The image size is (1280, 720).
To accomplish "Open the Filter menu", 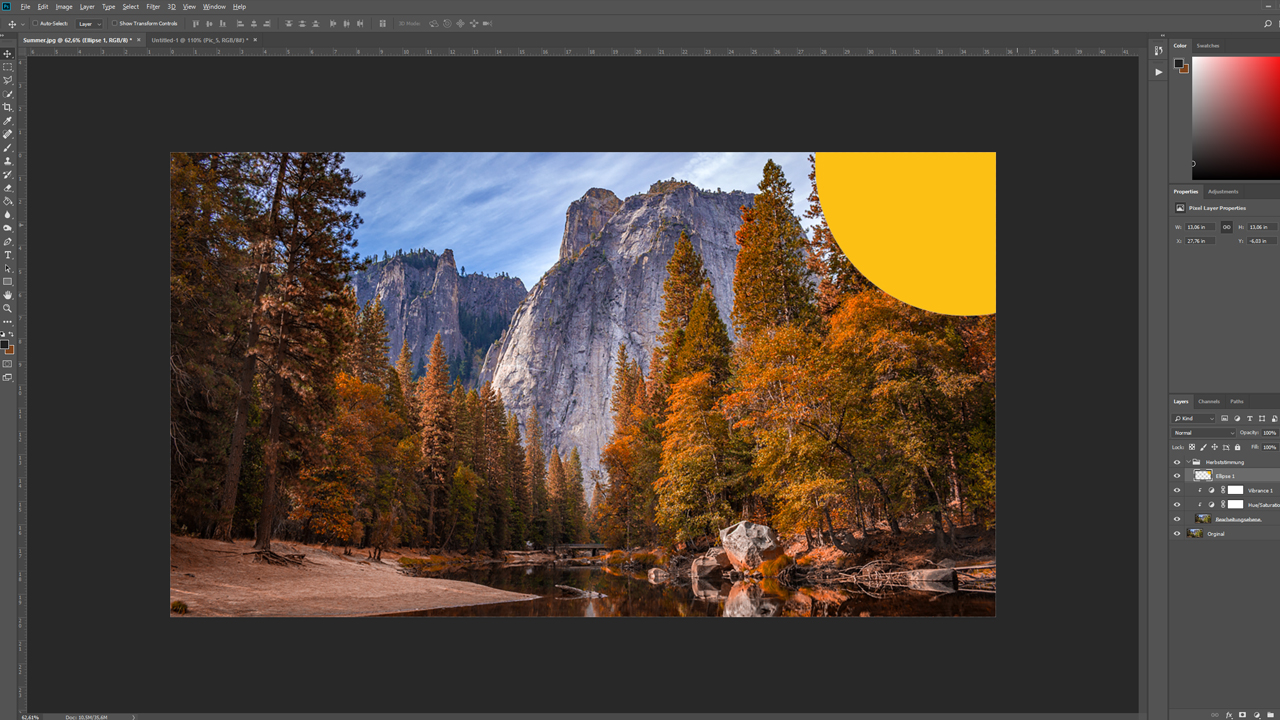I will pos(153,7).
